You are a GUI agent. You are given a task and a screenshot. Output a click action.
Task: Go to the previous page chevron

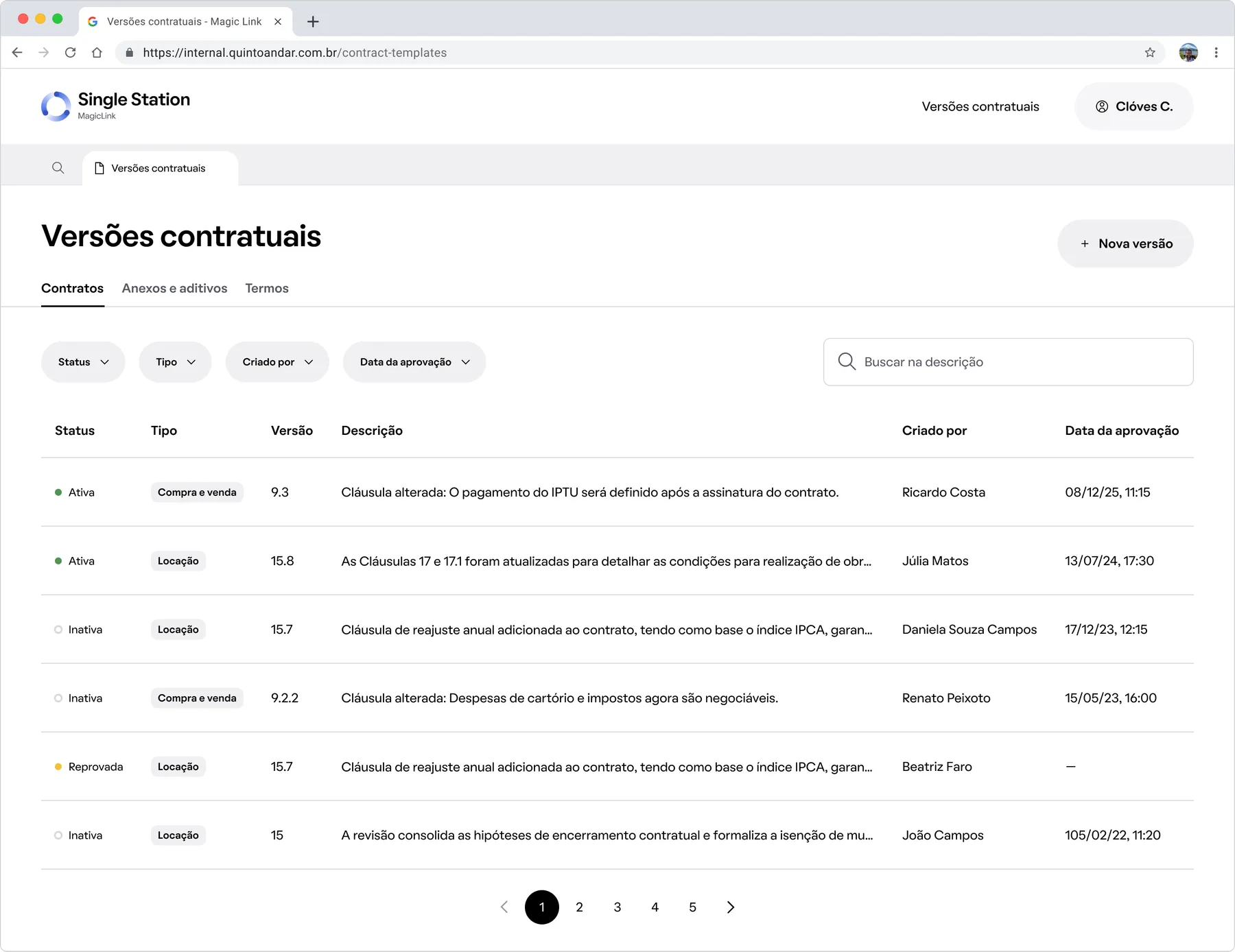click(504, 907)
